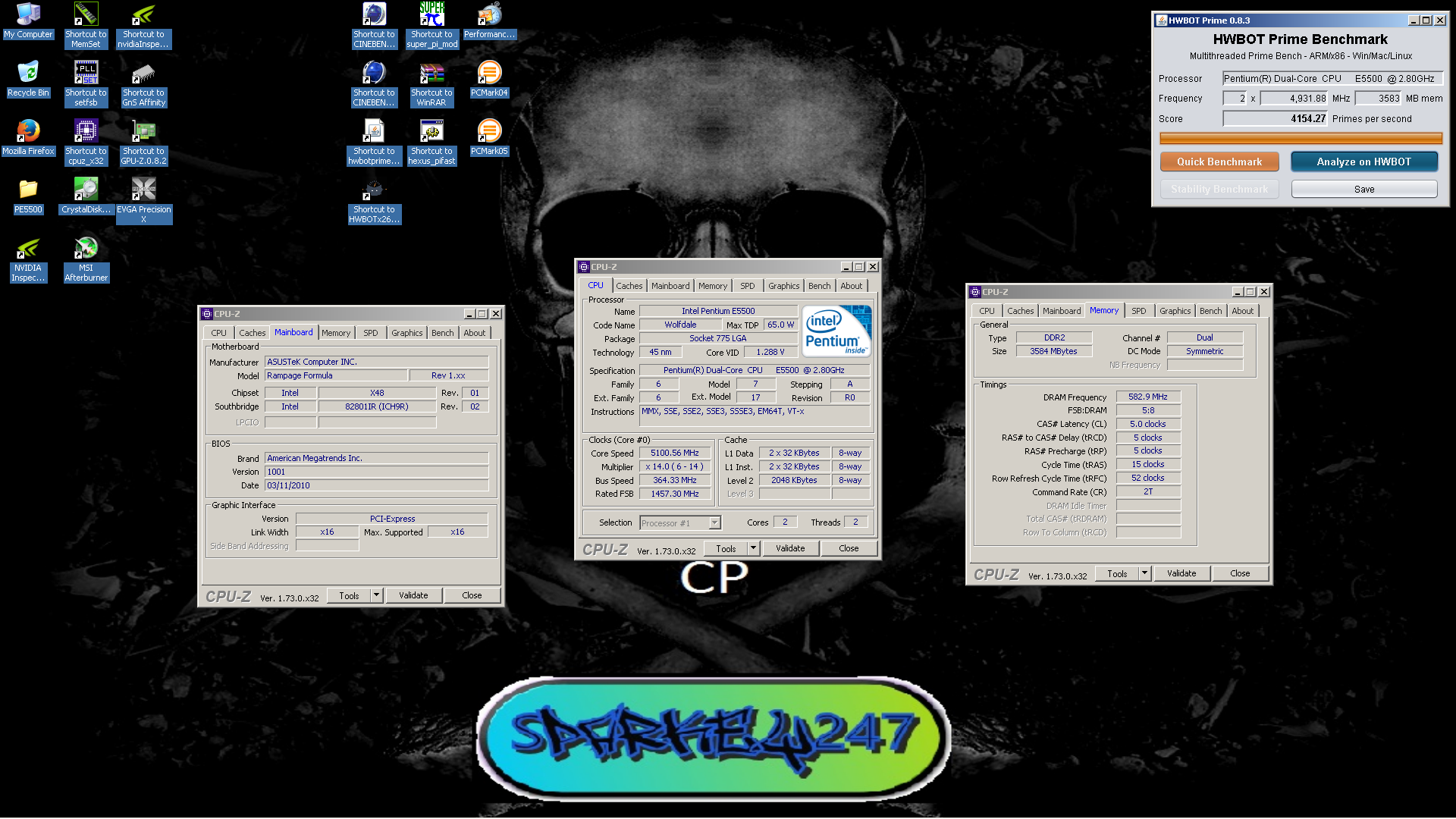Click Tools button in Memory CPU-Z window
Image resolution: width=1456 pixels, height=819 pixels.
click(1117, 573)
